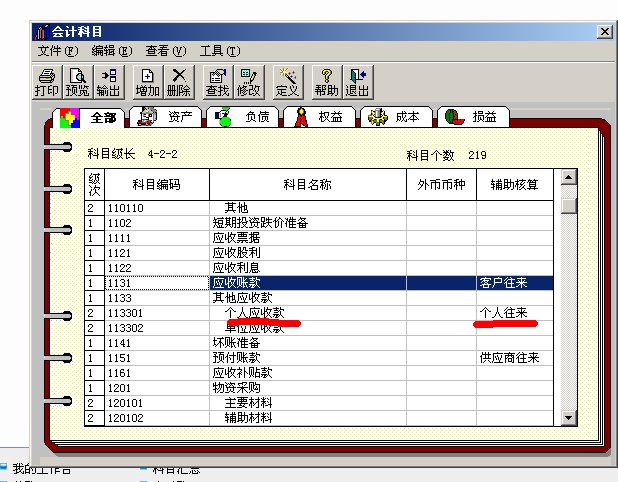Select the 辅助材料 account
The width and height of the screenshot is (618, 482).
point(308,418)
